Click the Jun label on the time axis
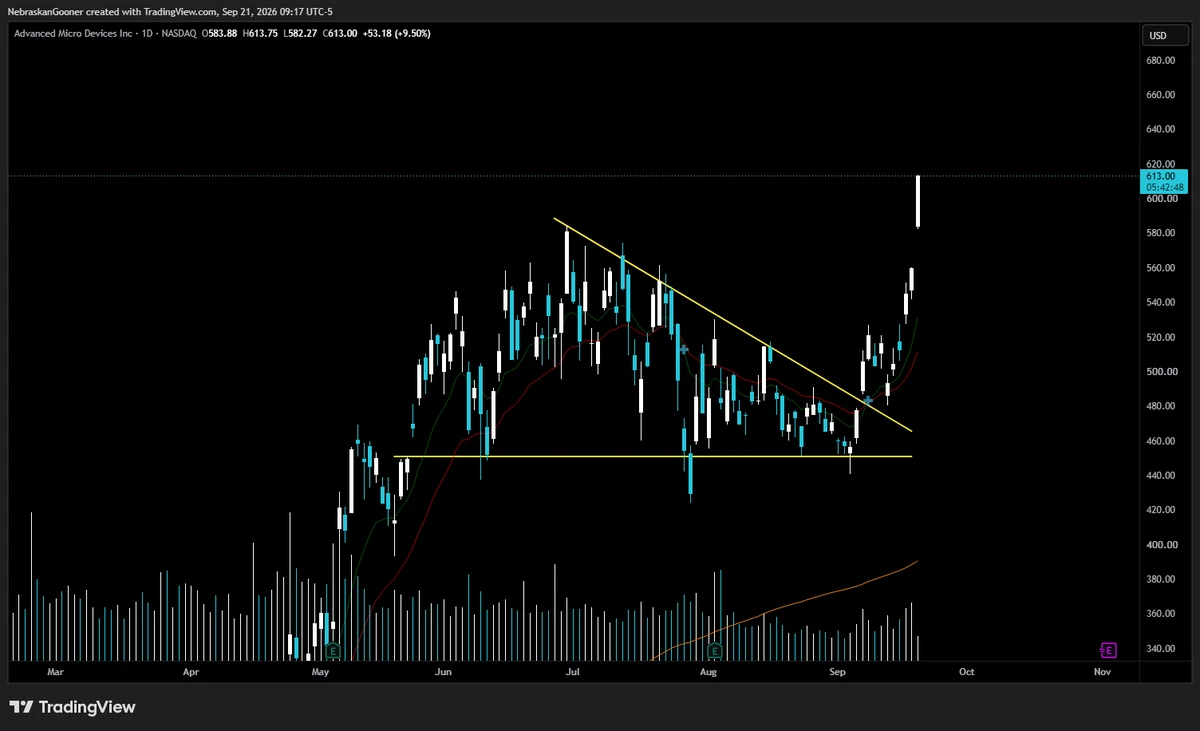This screenshot has width=1200, height=731. coord(444,673)
